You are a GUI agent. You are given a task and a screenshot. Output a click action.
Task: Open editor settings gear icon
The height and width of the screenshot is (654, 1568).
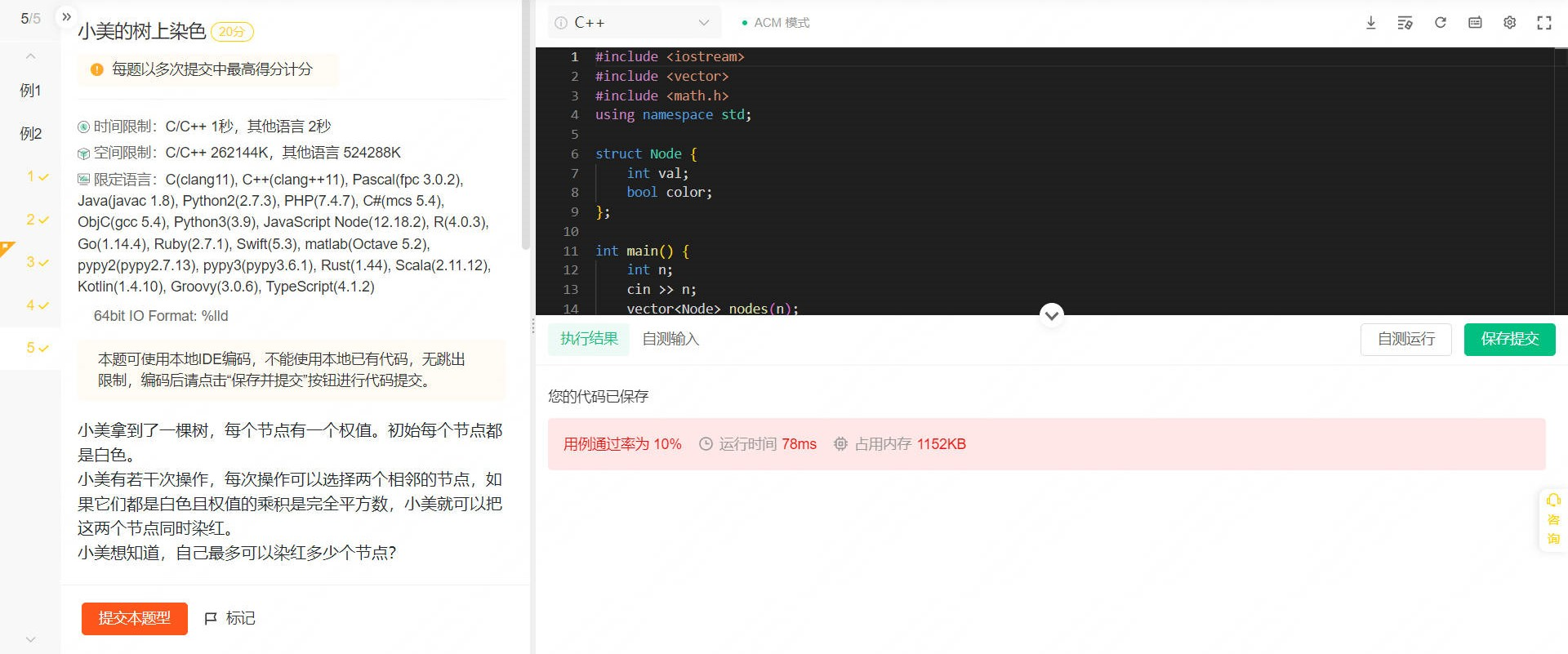pos(1510,23)
